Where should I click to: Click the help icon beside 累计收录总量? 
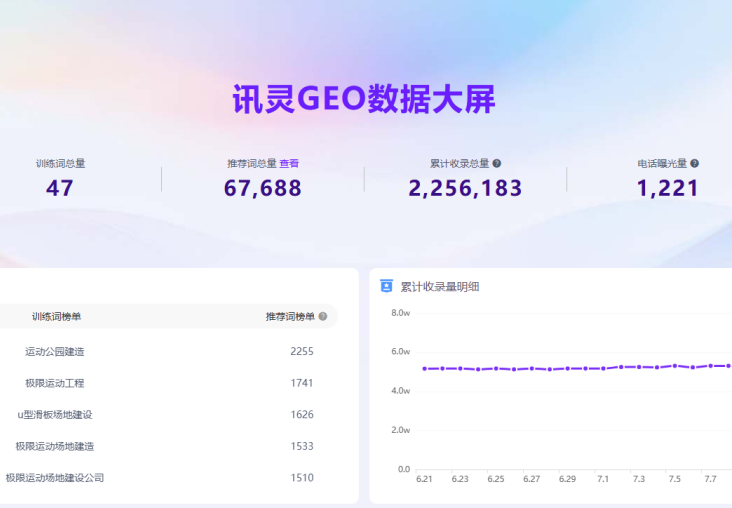(x=497, y=163)
